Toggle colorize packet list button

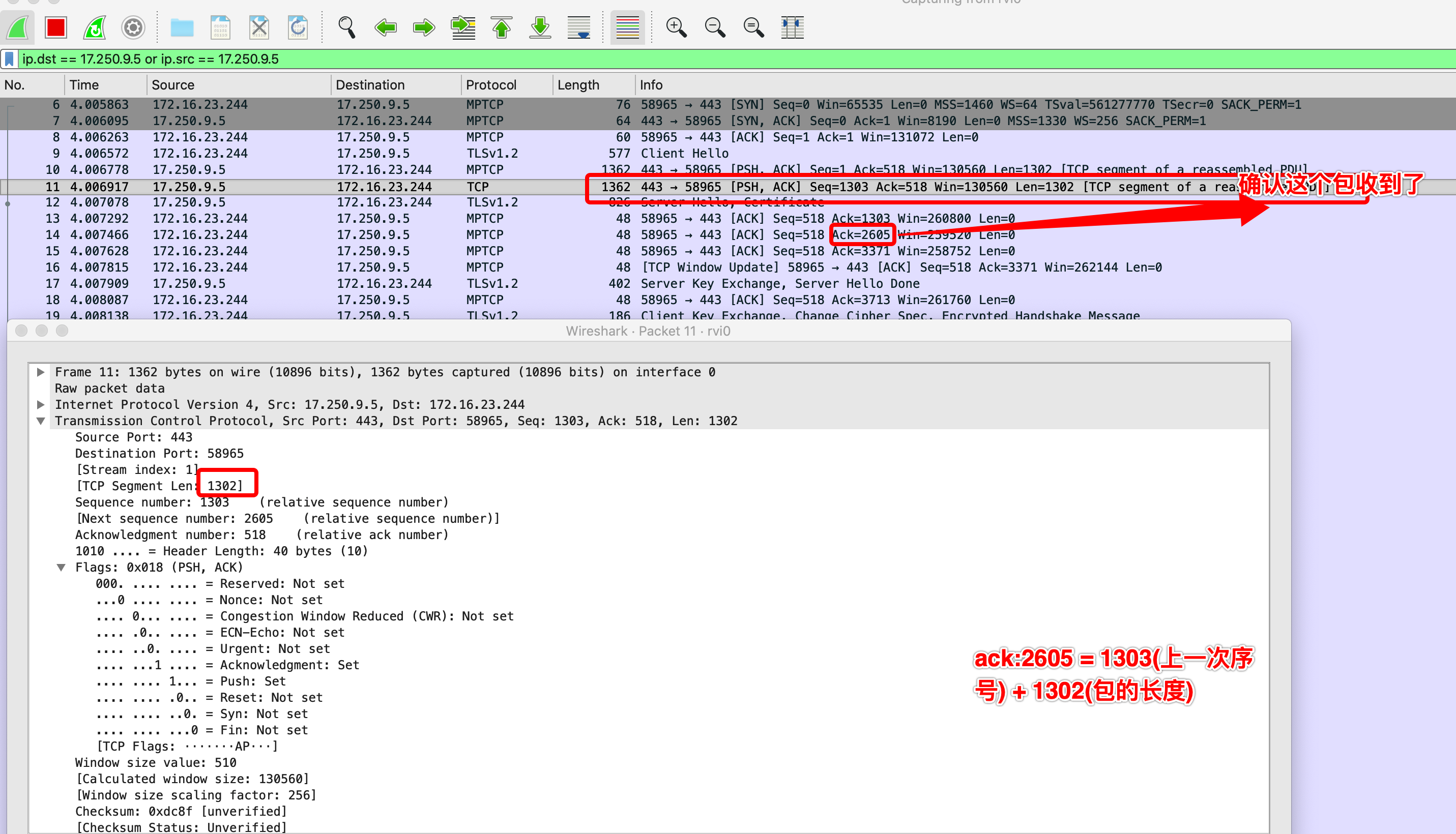[627, 27]
